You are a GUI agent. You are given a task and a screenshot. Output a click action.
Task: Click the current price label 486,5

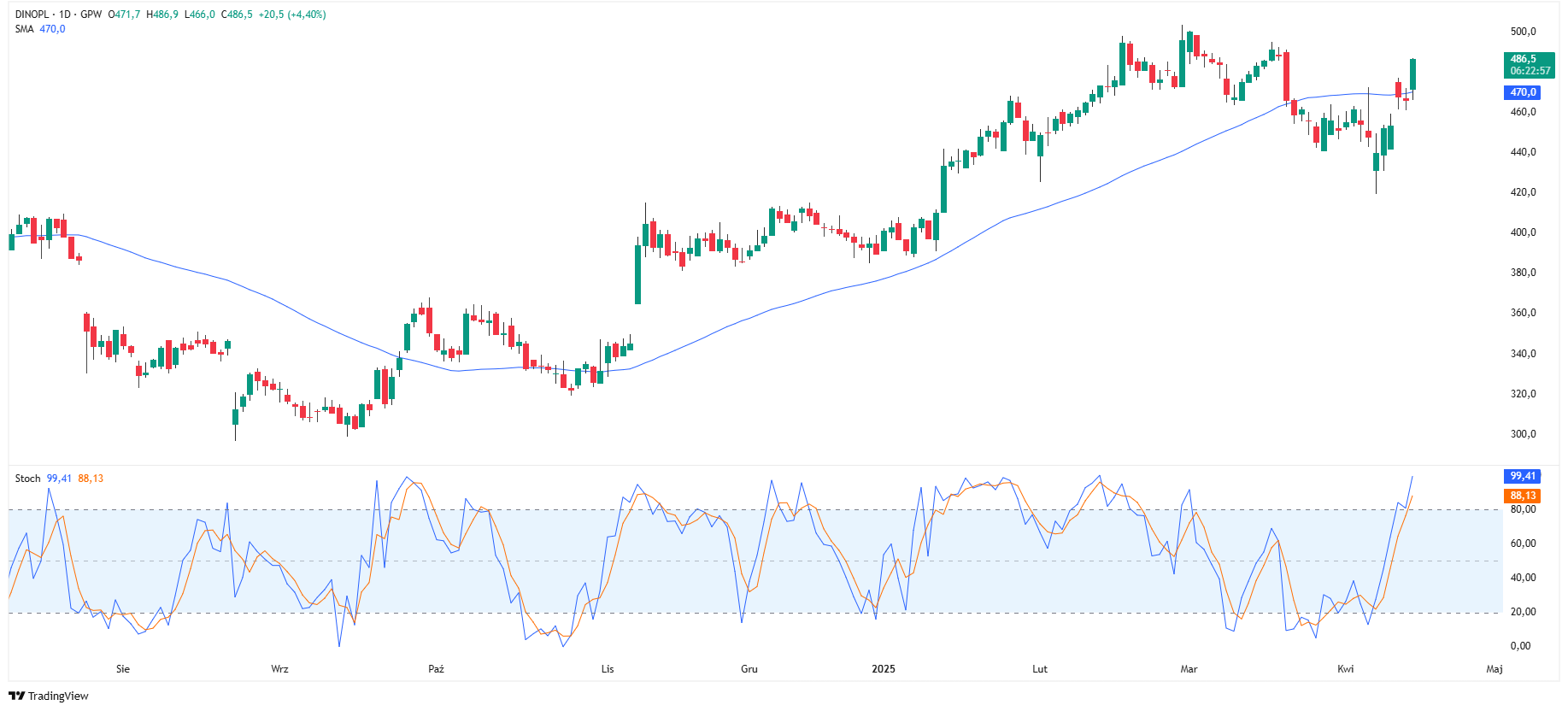pyautogui.click(x=1530, y=65)
